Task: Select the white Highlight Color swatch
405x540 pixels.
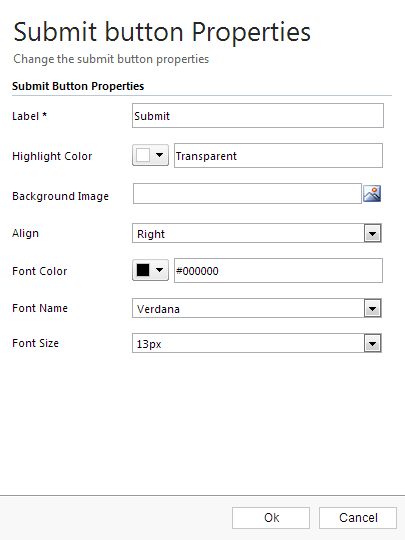Action: pos(143,155)
